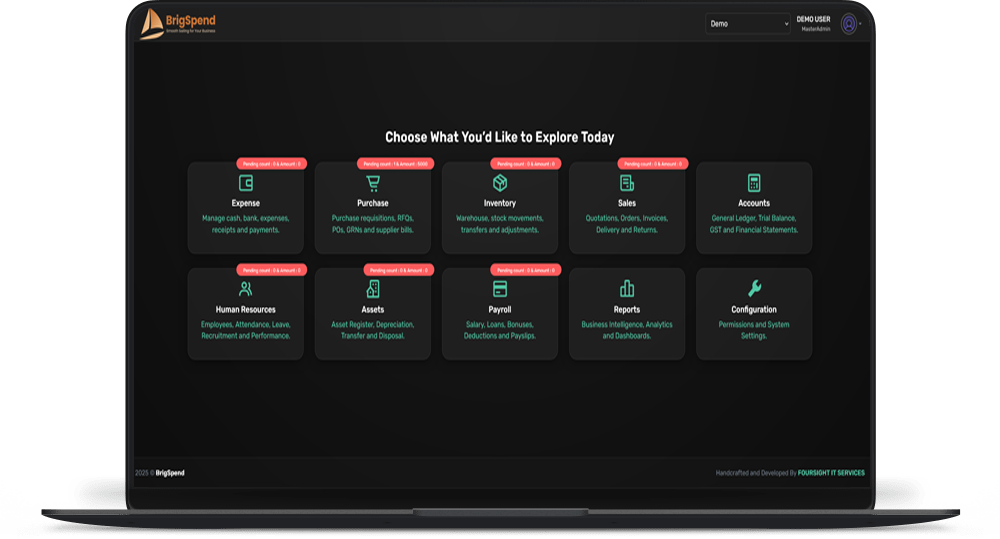
Task: Select the Configuration wrench icon
Action: tap(754, 289)
